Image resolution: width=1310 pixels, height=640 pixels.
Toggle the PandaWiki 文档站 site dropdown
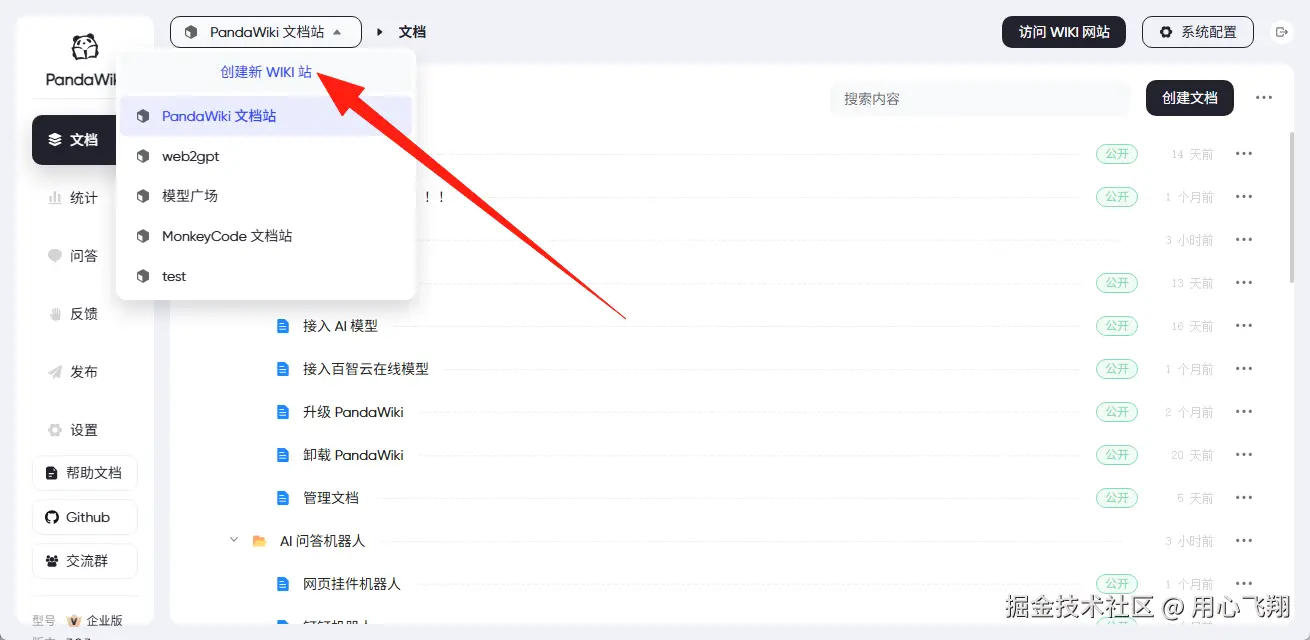(x=265, y=32)
